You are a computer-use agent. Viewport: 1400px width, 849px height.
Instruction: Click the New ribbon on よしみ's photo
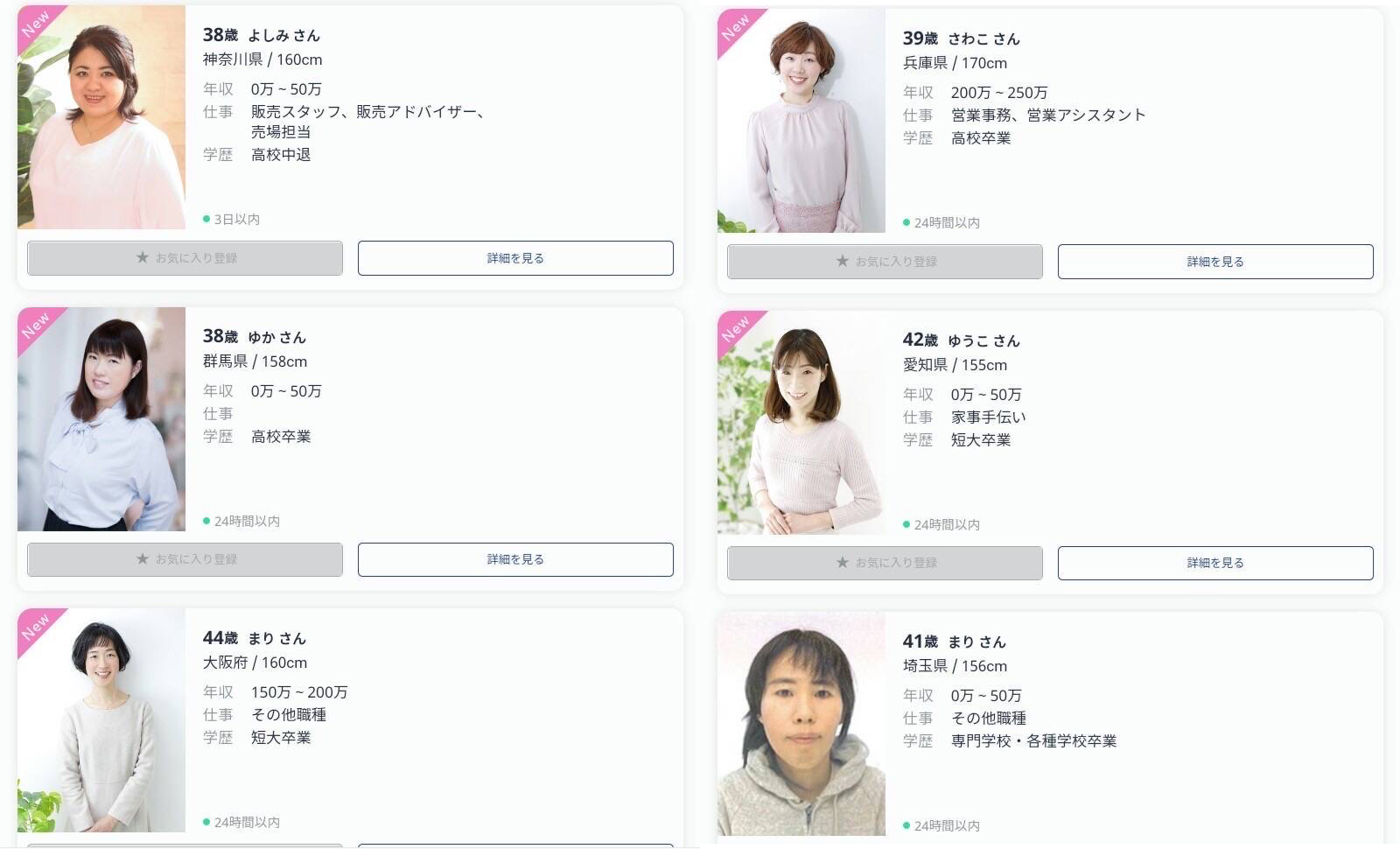click(37, 25)
